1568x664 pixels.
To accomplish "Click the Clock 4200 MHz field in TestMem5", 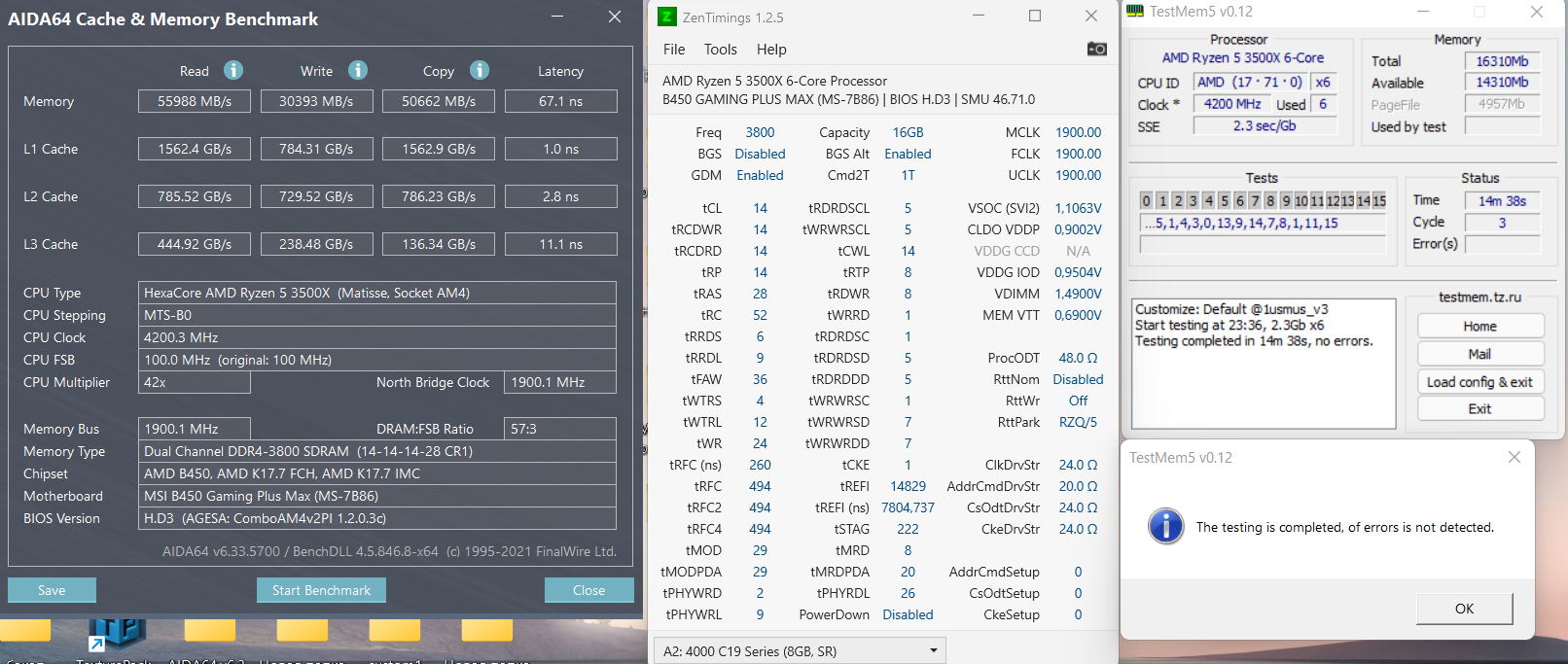I will point(1232,104).
